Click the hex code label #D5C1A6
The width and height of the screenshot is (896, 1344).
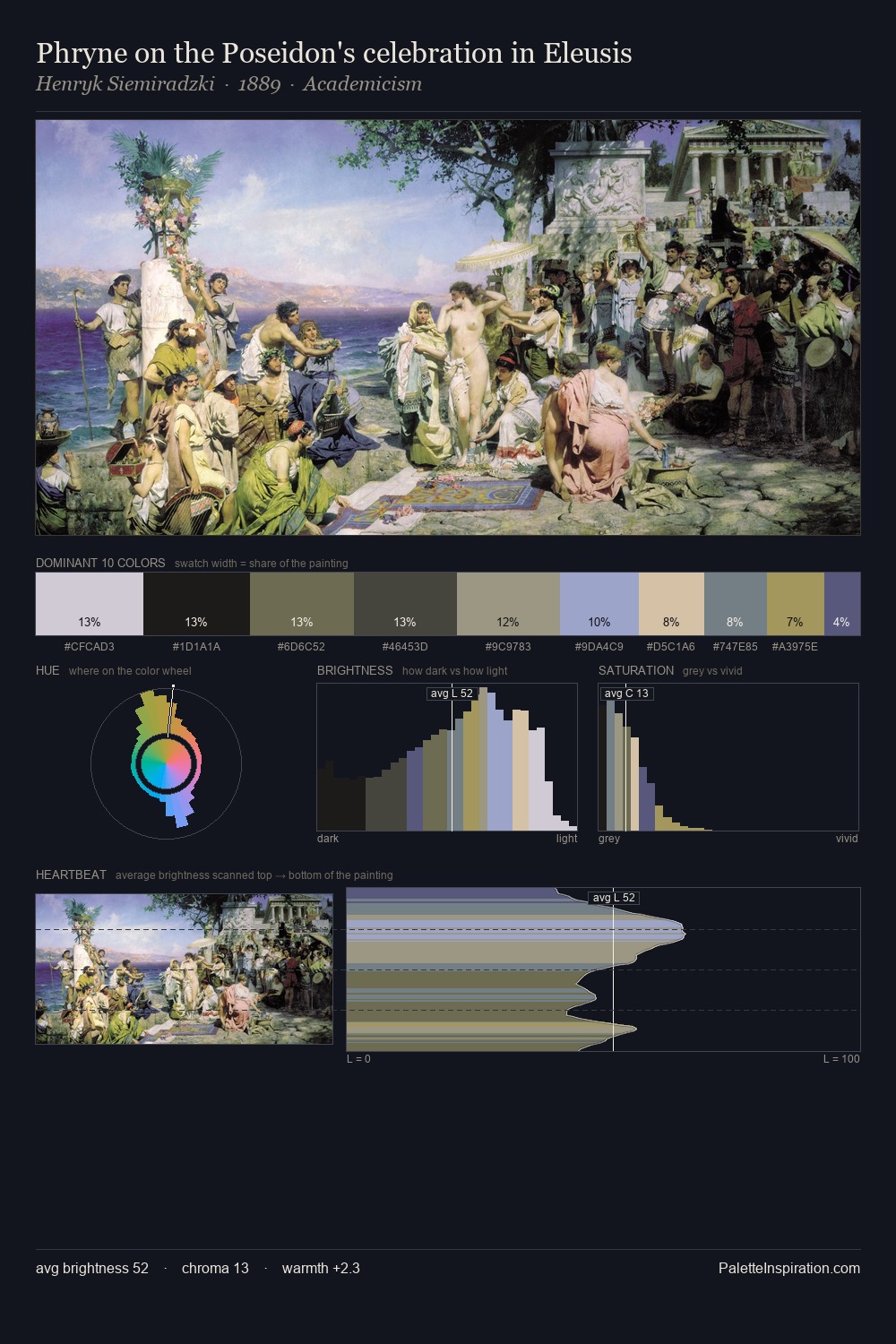click(x=671, y=647)
